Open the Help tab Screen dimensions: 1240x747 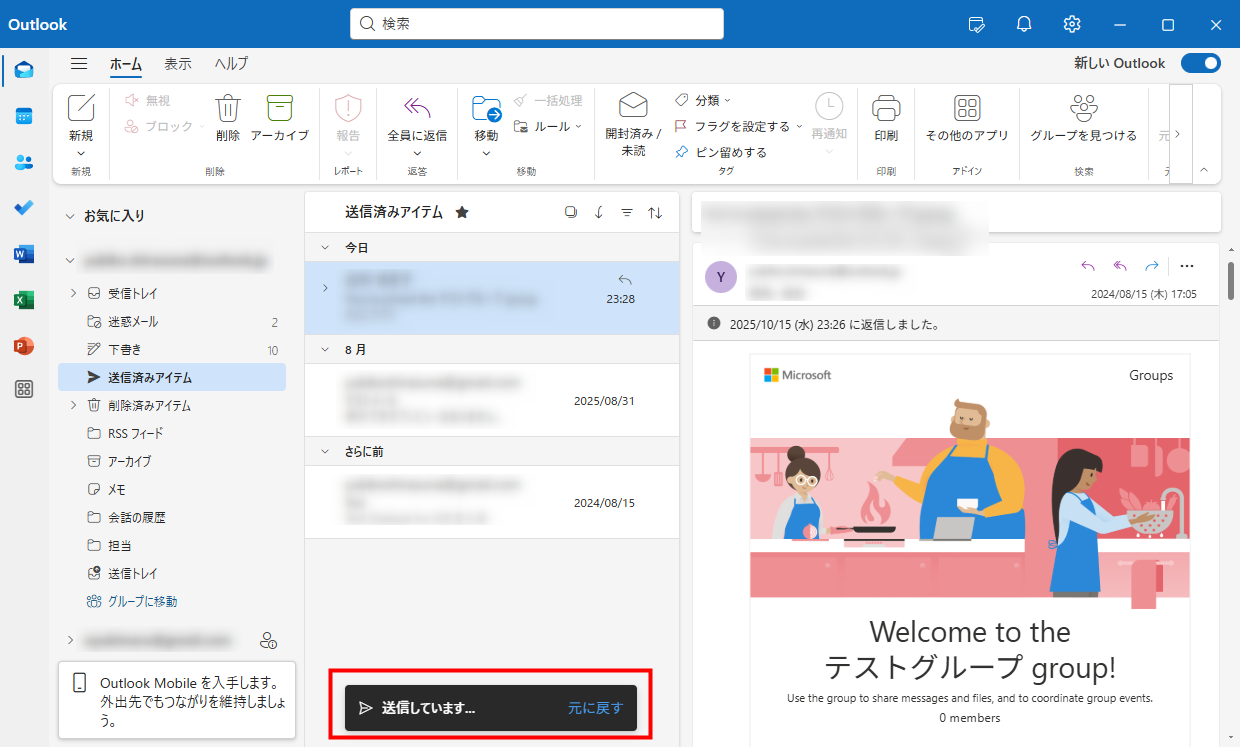(231, 63)
